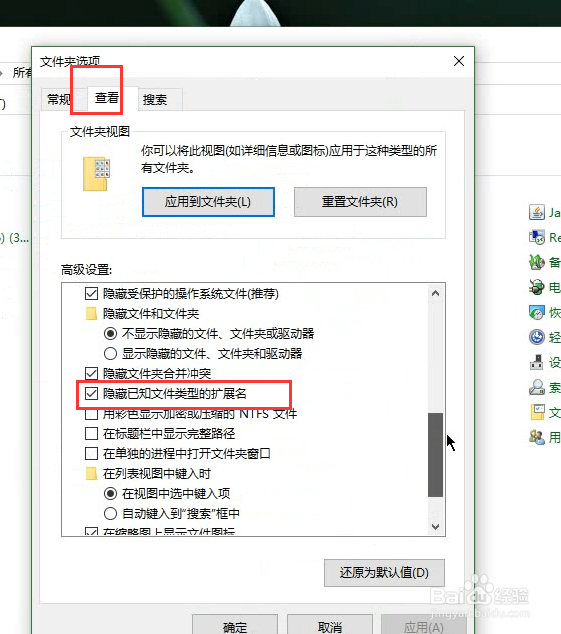Viewport: 561px width, 634px height.
Task: Uncheck 隐藏文件夹合并冲突 option
Action: pos(91,373)
